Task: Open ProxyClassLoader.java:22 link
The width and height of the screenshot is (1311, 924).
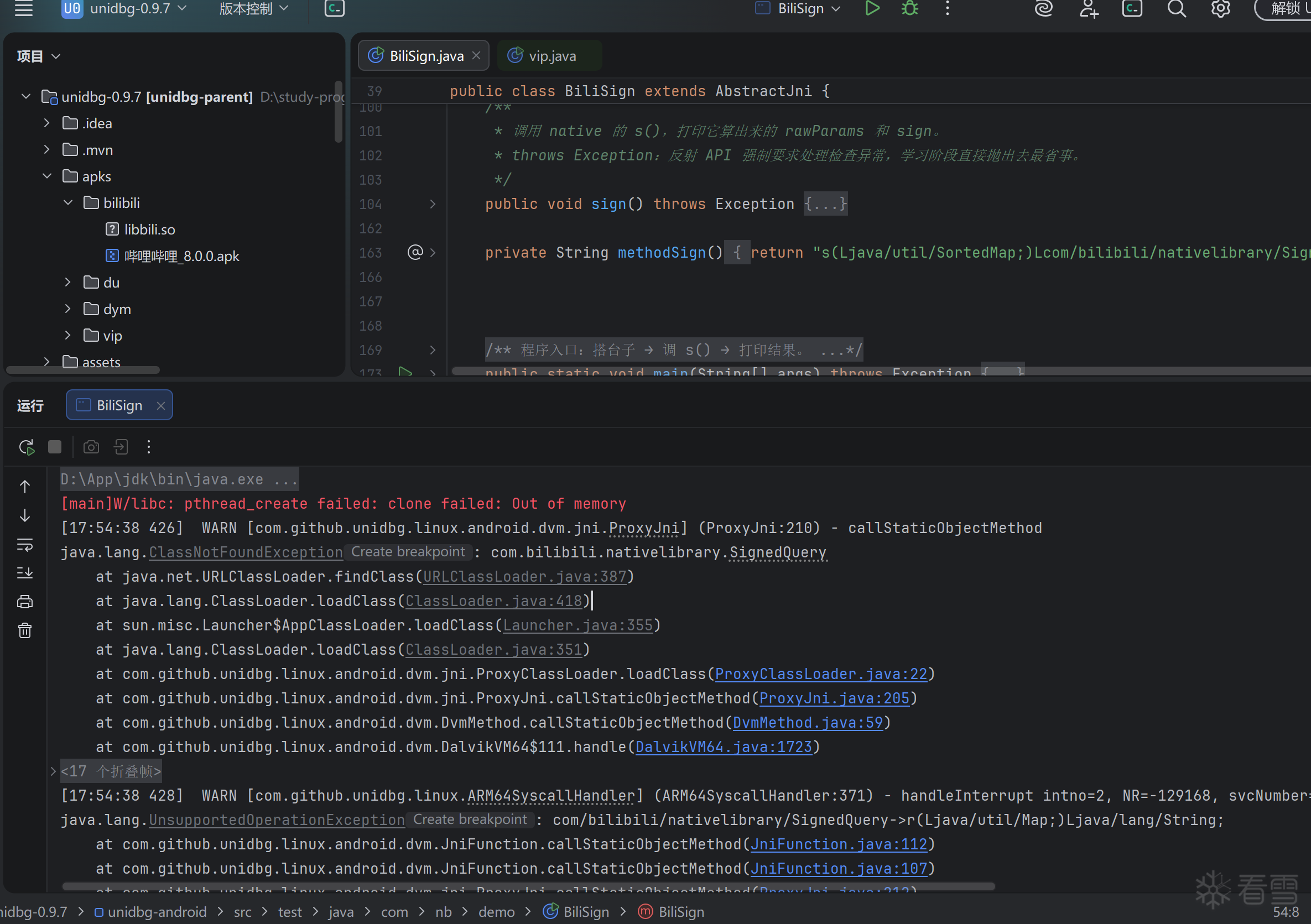Action: coord(820,674)
